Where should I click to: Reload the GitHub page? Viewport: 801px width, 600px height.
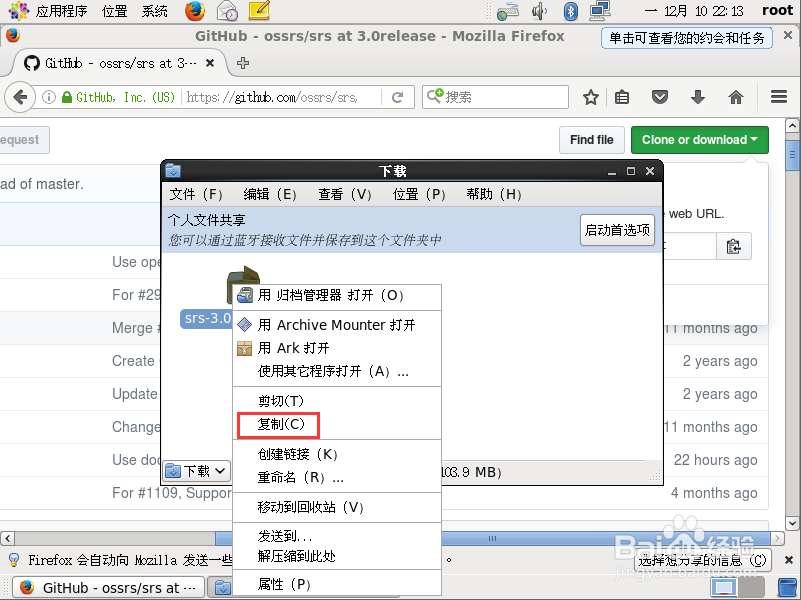(x=397, y=97)
